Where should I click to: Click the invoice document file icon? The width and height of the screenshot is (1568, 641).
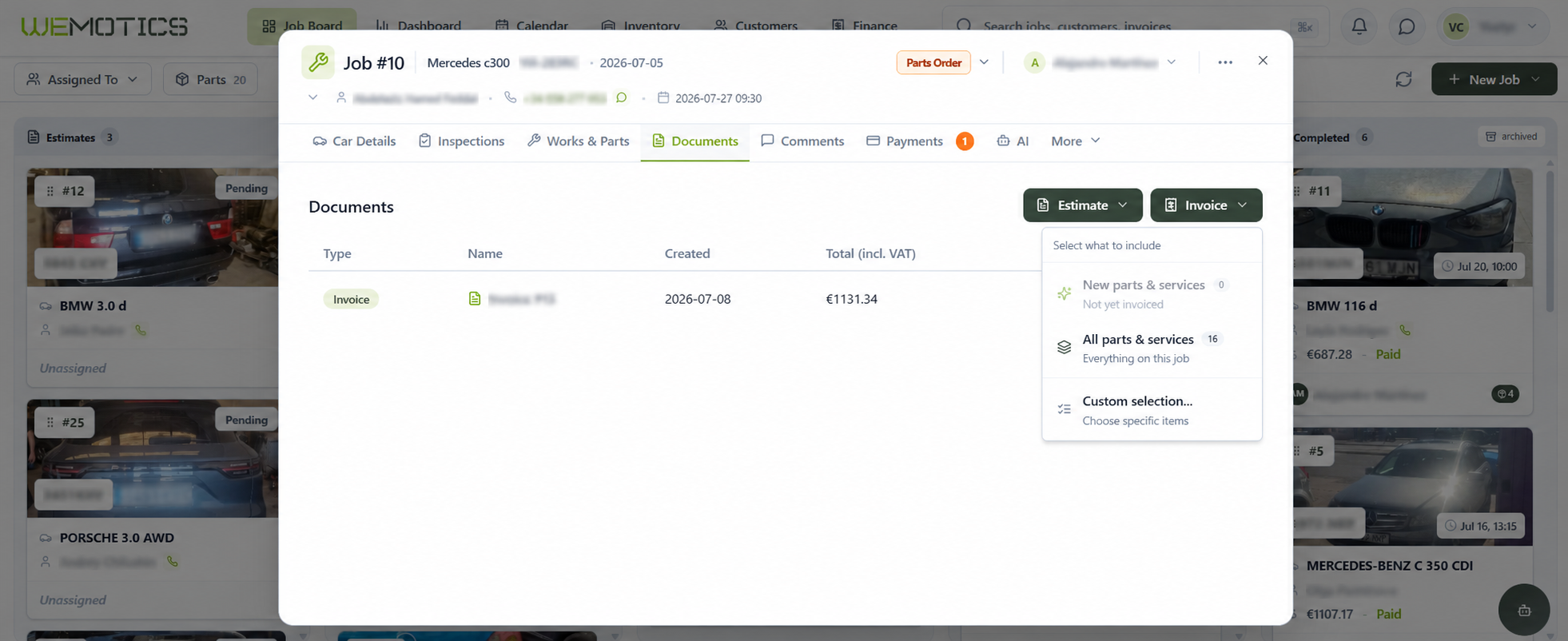point(475,299)
